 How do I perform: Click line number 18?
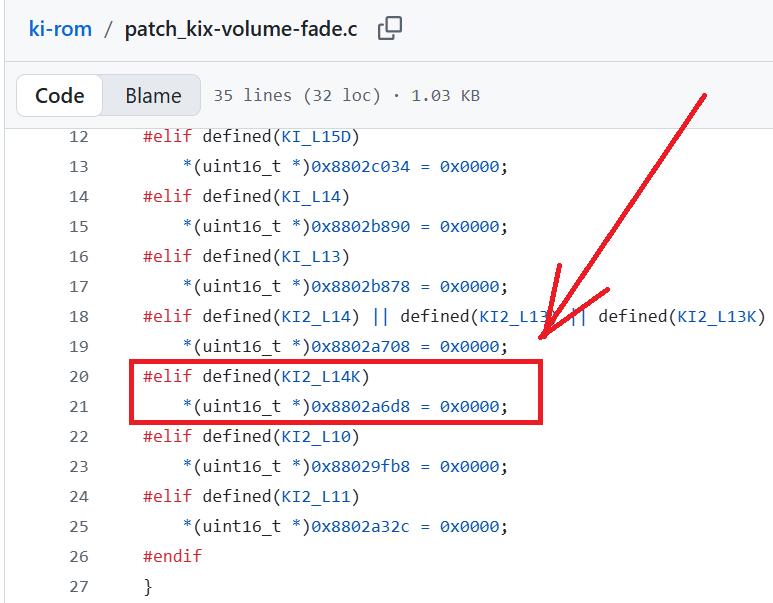(x=78, y=317)
